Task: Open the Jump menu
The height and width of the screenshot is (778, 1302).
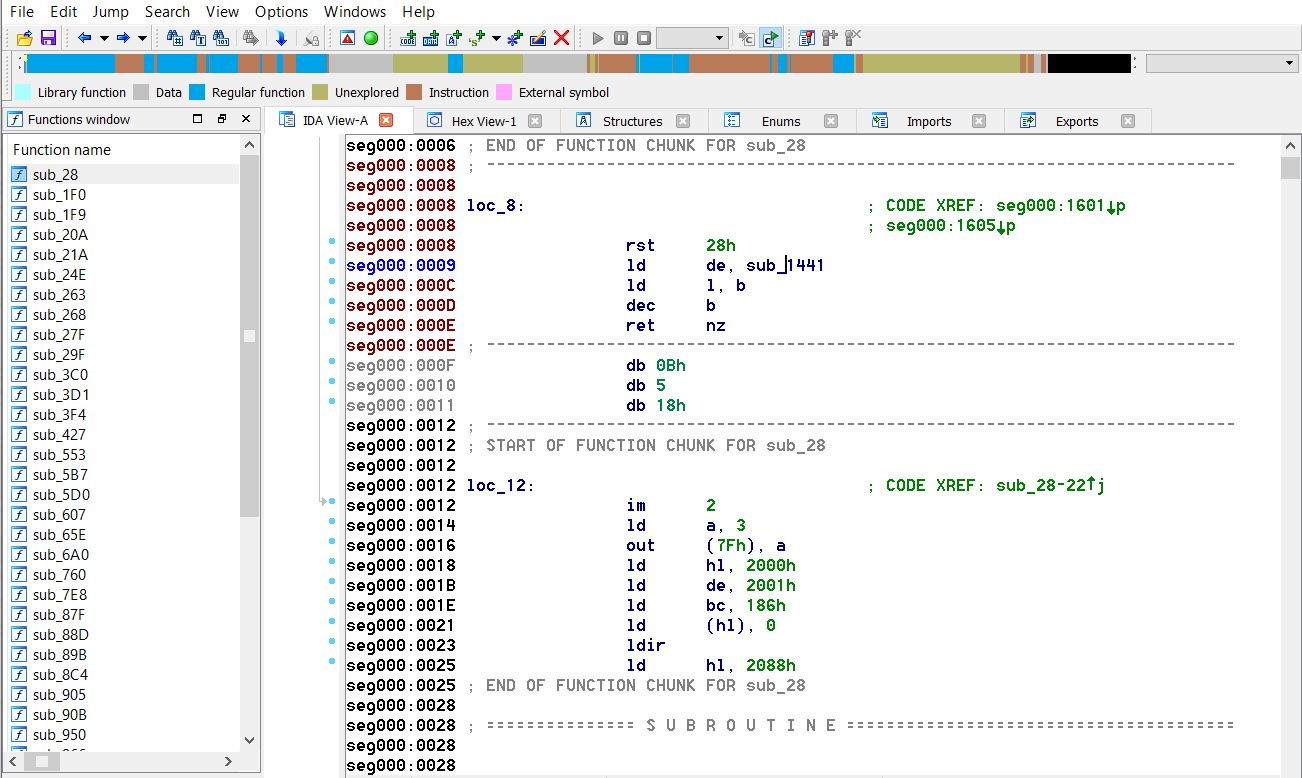Action: click(x=110, y=12)
